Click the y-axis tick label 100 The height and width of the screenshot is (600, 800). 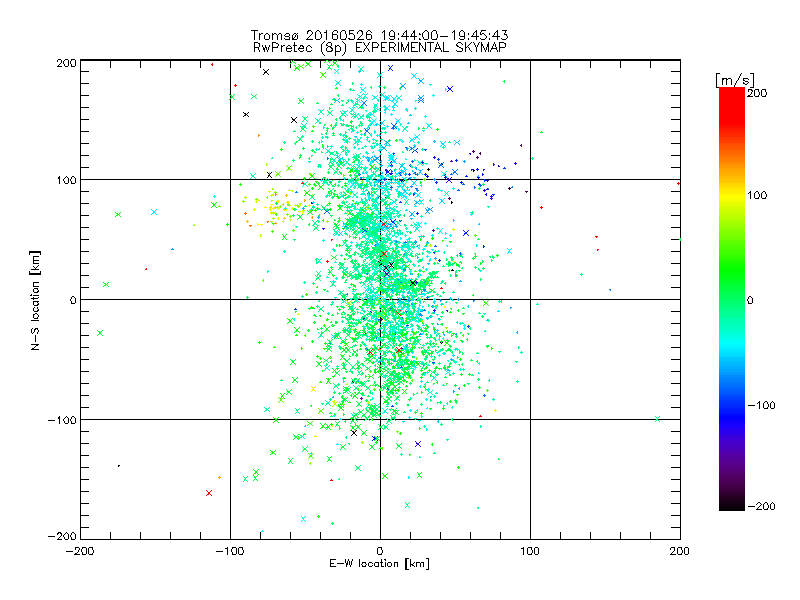click(66, 181)
